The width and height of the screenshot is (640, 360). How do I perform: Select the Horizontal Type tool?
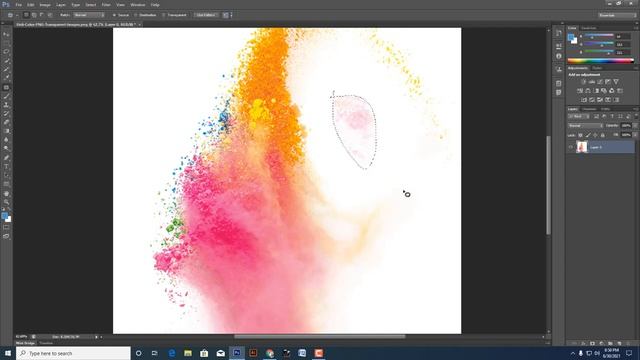[x=6, y=167]
